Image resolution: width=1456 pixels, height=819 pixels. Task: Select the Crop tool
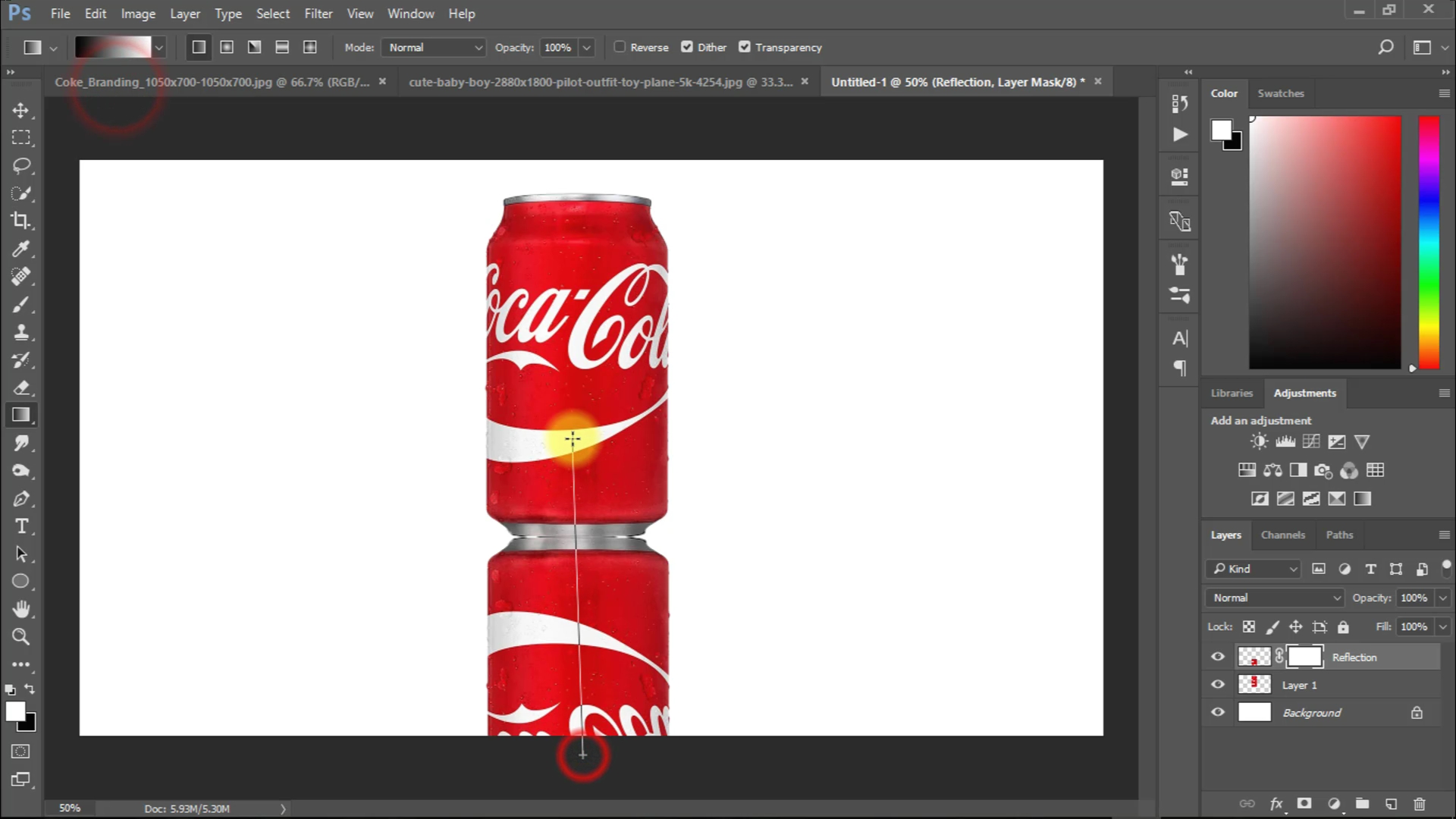pos(20,221)
